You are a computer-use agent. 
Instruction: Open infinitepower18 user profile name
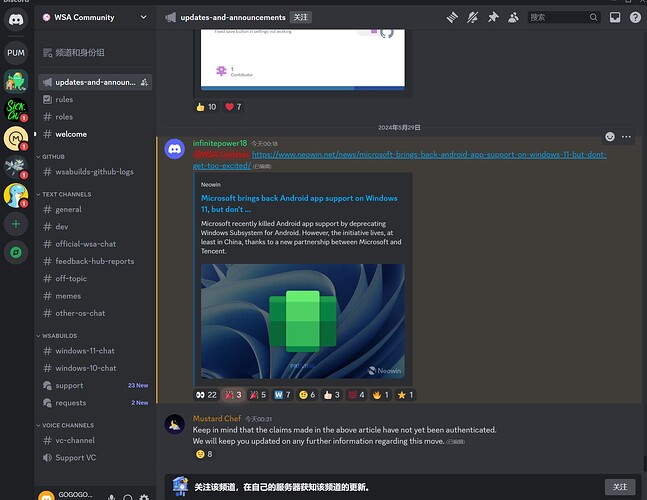pos(220,143)
